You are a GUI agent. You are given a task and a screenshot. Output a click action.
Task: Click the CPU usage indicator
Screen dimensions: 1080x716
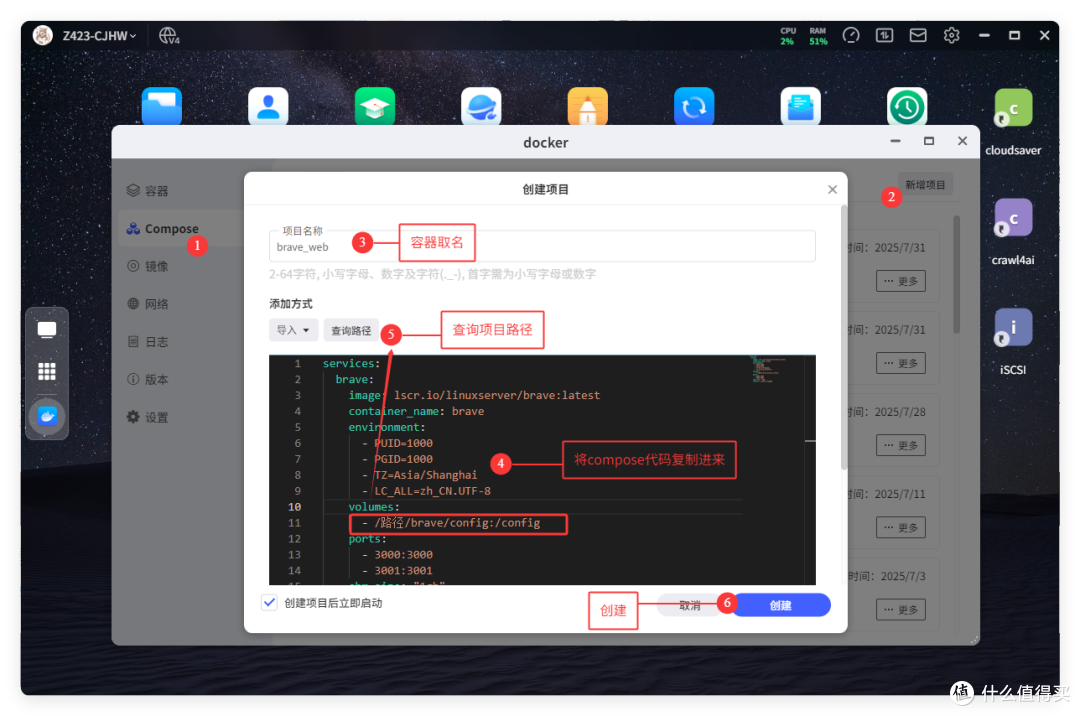pyautogui.click(x=788, y=36)
